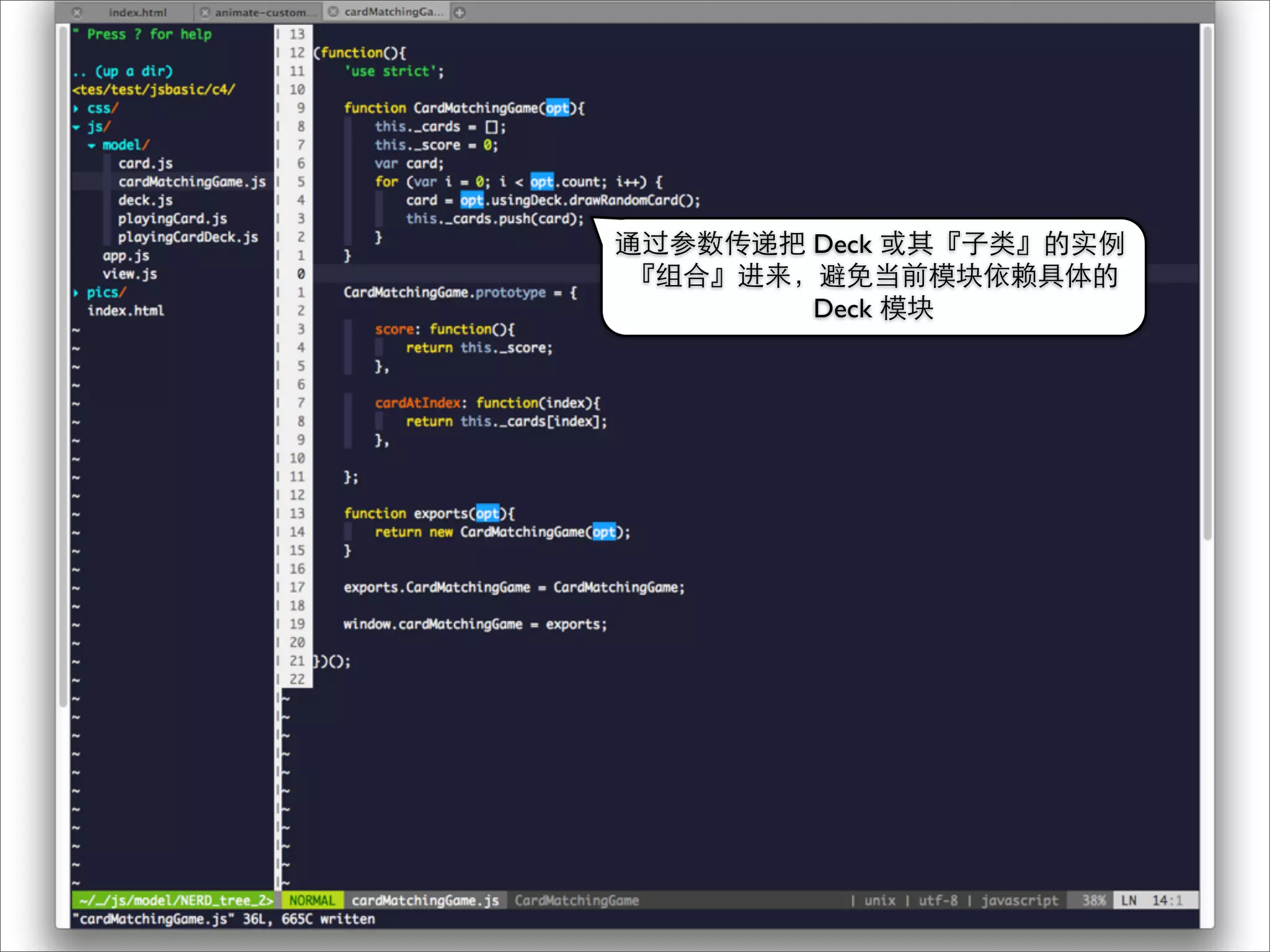This screenshot has height=952, width=1270.
Task: Open deck.js in the file tree
Action: click(x=146, y=201)
